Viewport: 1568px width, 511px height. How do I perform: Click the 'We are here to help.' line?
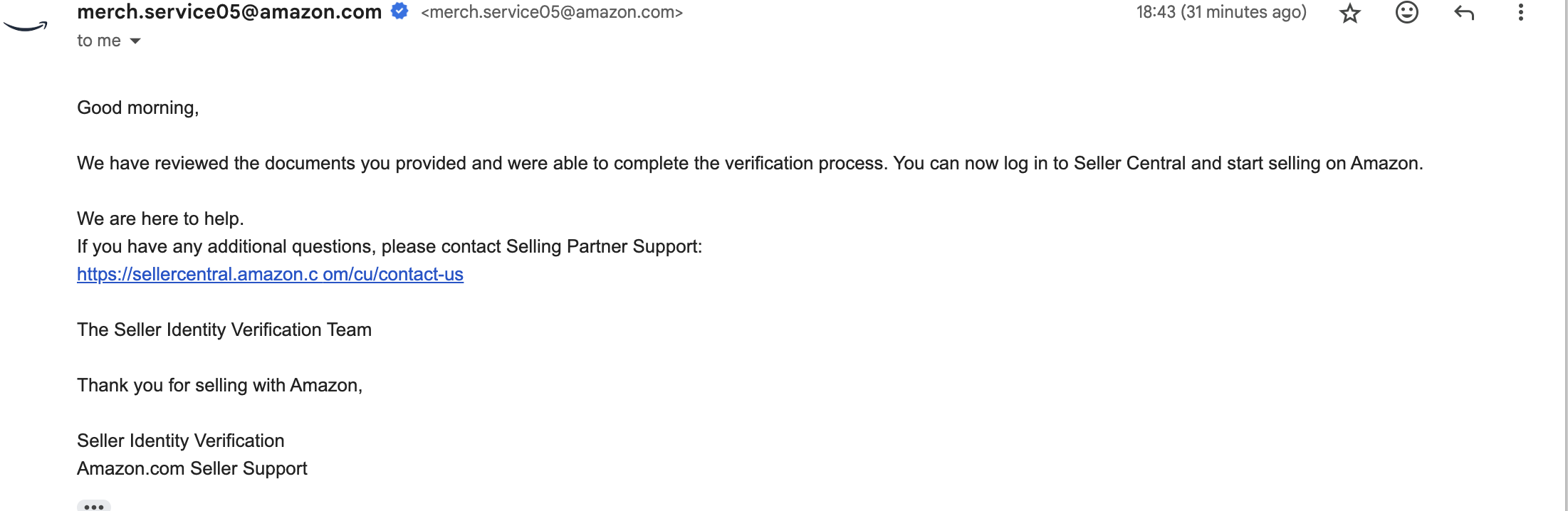point(160,218)
